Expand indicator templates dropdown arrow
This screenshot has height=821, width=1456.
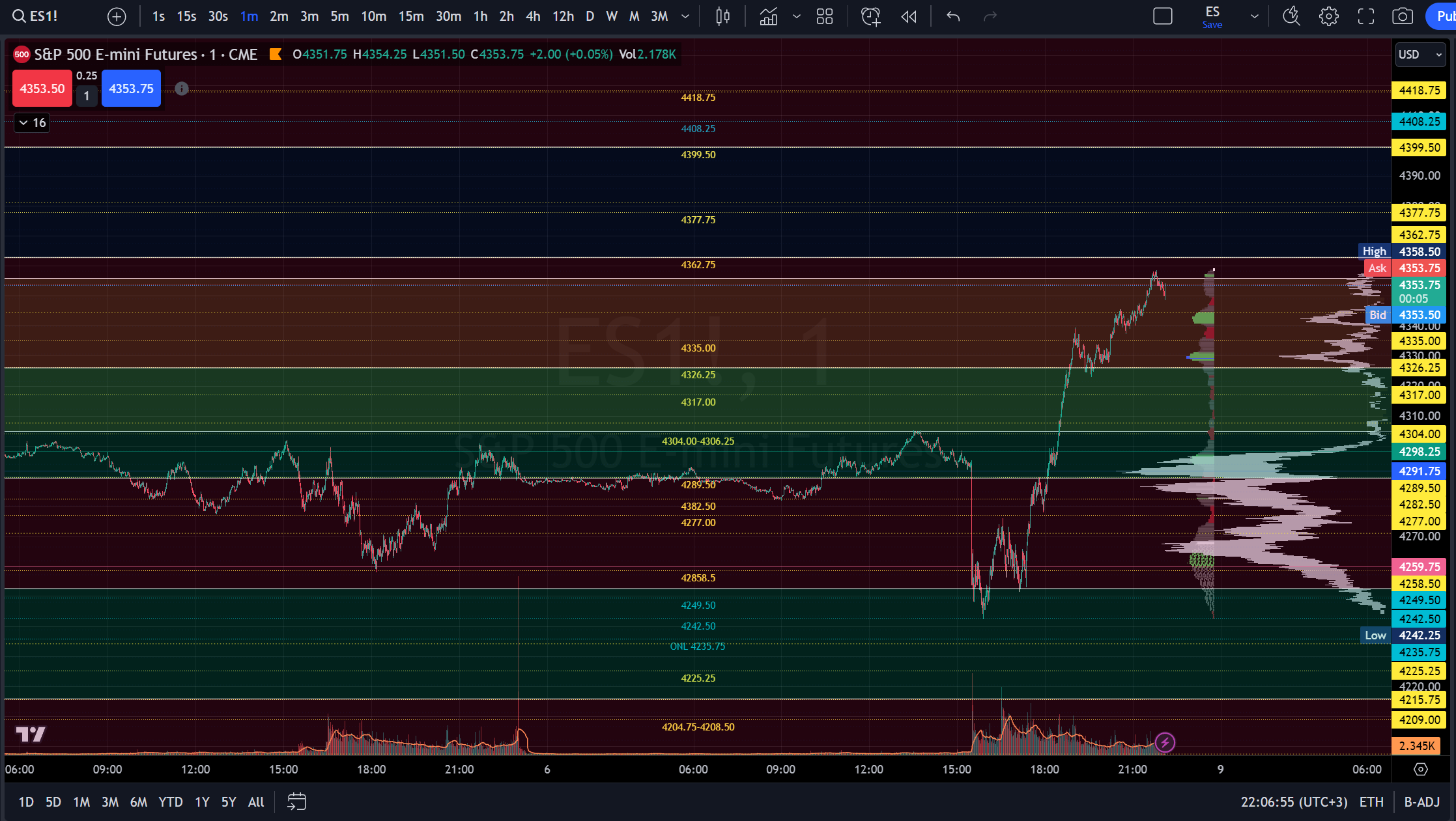pyautogui.click(x=797, y=16)
